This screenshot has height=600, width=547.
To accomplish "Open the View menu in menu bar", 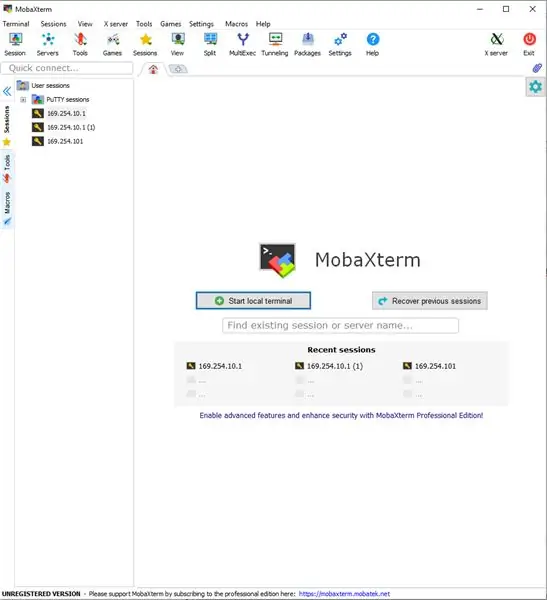I will pyautogui.click(x=85, y=24).
